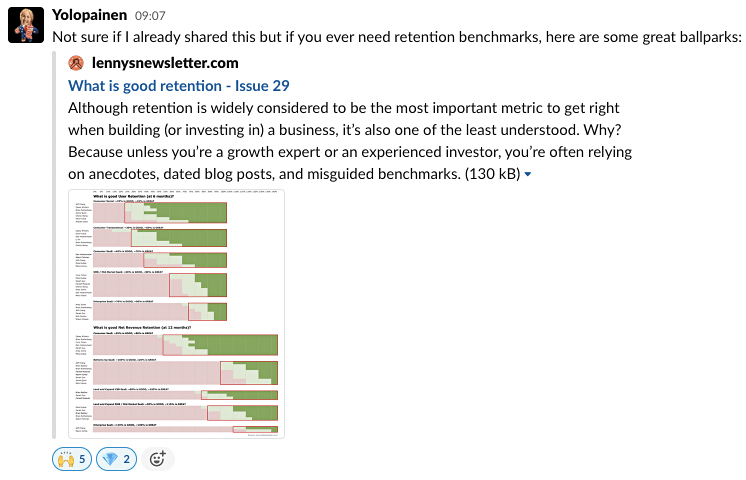Click the gray attachment quote bar
This screenshot has width=746, height=480.
click(x=54, y=246)
